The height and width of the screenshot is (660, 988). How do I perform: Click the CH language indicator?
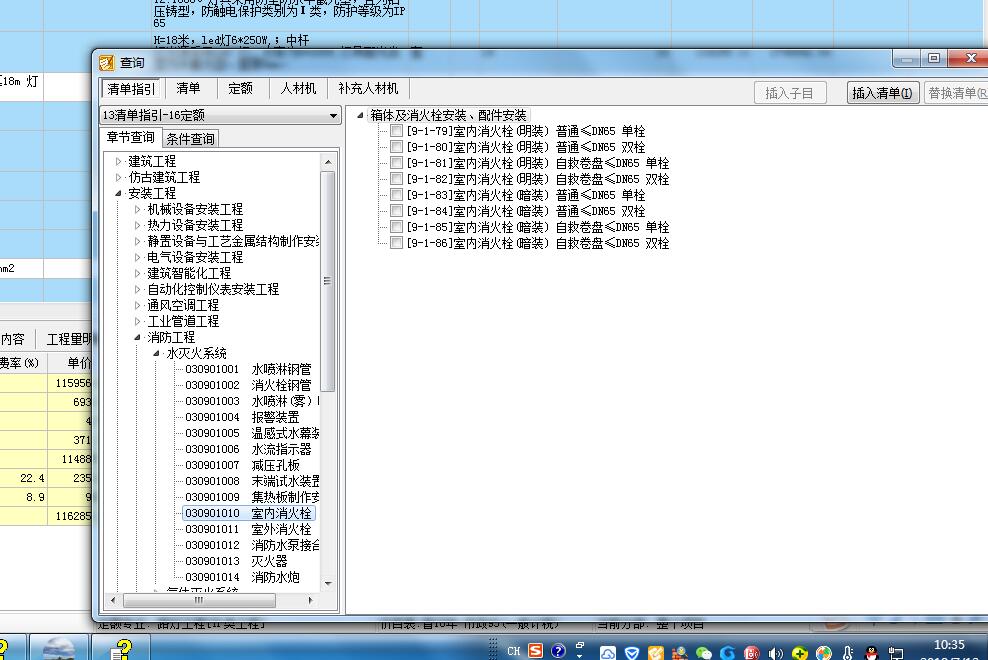pyautogui.click(x=514, y=651)
